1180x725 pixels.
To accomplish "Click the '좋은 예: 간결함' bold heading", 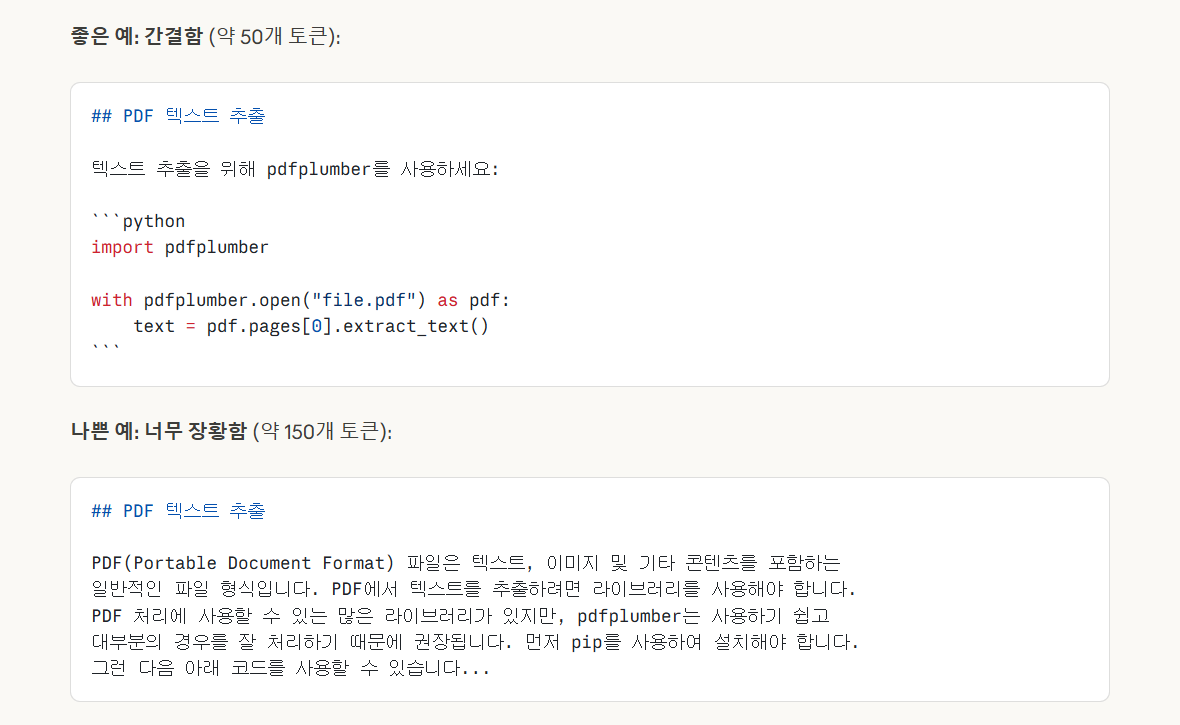I will click(x=136, y=36).
